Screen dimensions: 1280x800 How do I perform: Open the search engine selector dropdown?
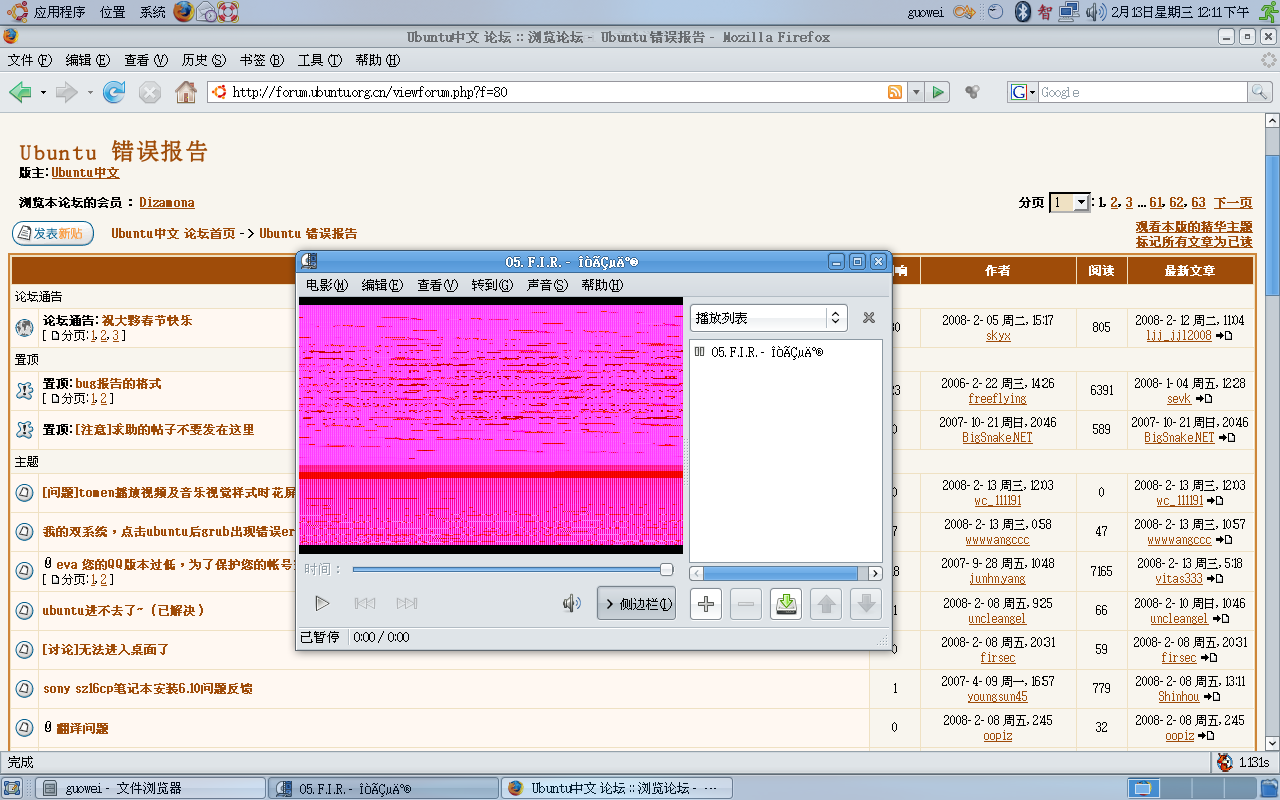[x=1023, y=92]
